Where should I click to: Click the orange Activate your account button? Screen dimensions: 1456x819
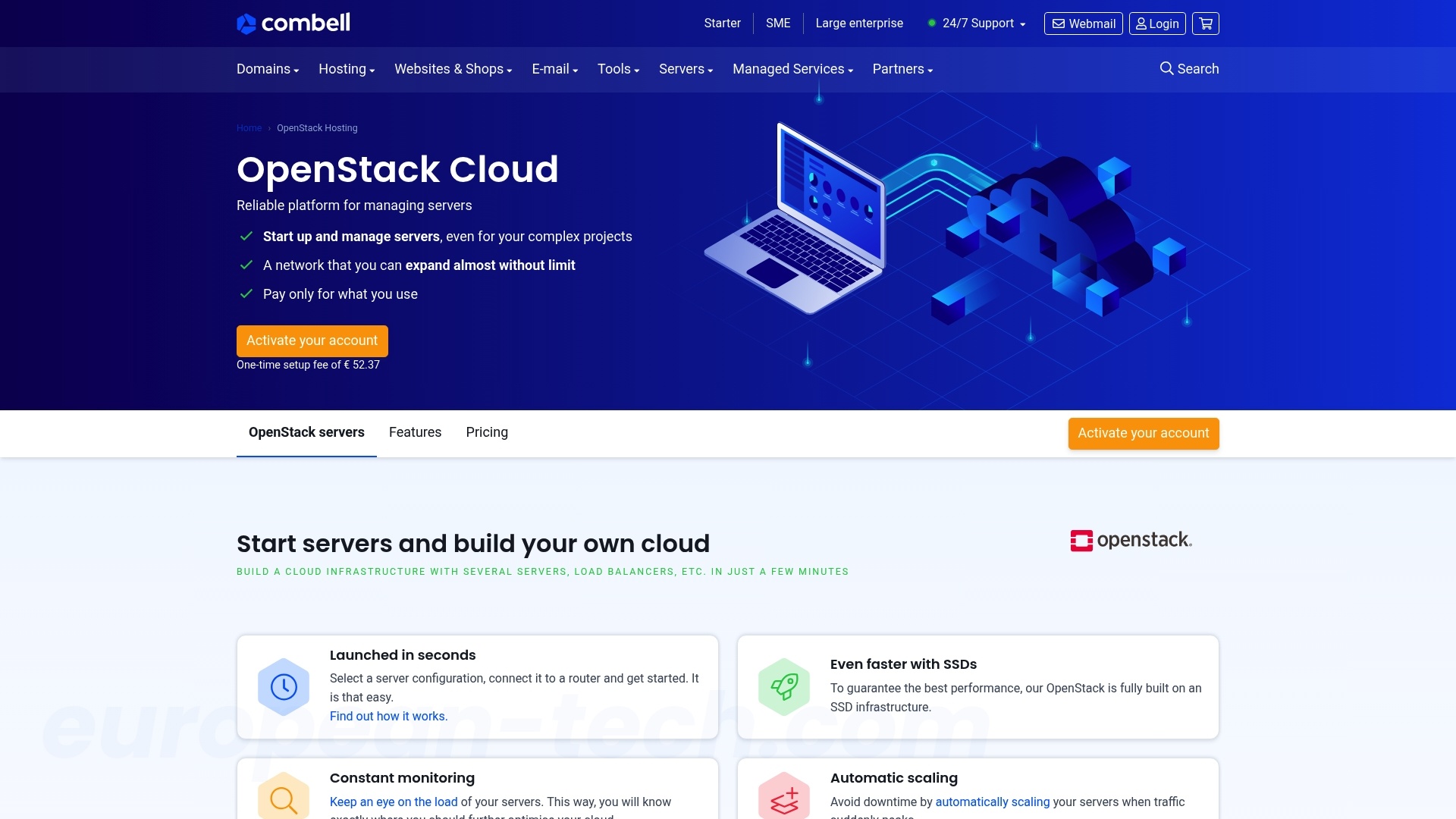pyautogui.click(x=312, y=340)
